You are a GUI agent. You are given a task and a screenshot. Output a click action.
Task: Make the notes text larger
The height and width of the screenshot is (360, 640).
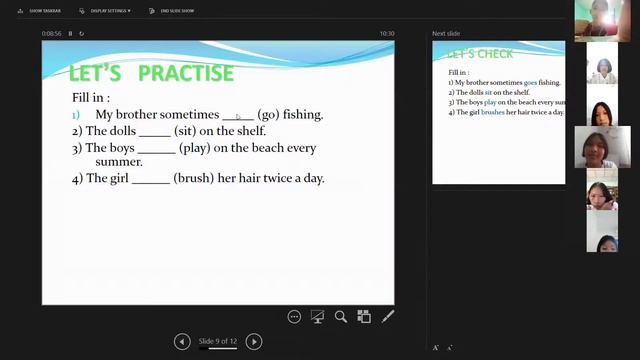click(x=436, y=348)
